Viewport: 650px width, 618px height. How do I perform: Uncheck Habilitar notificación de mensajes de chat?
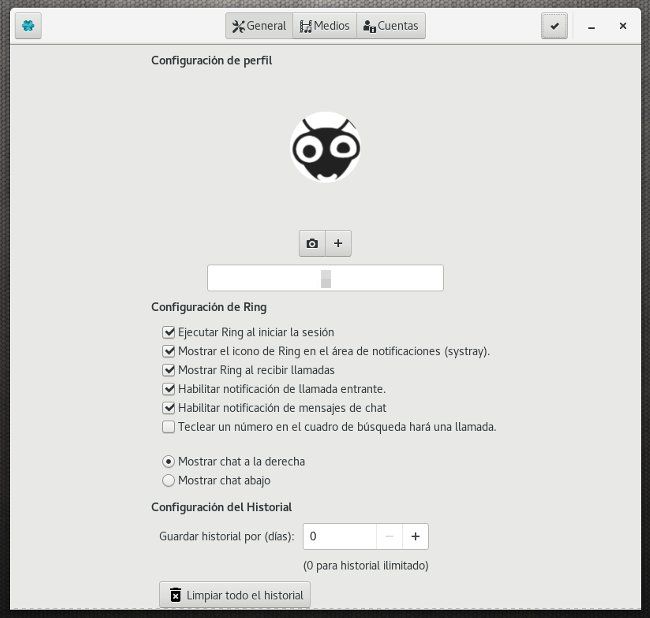(168, 408)
